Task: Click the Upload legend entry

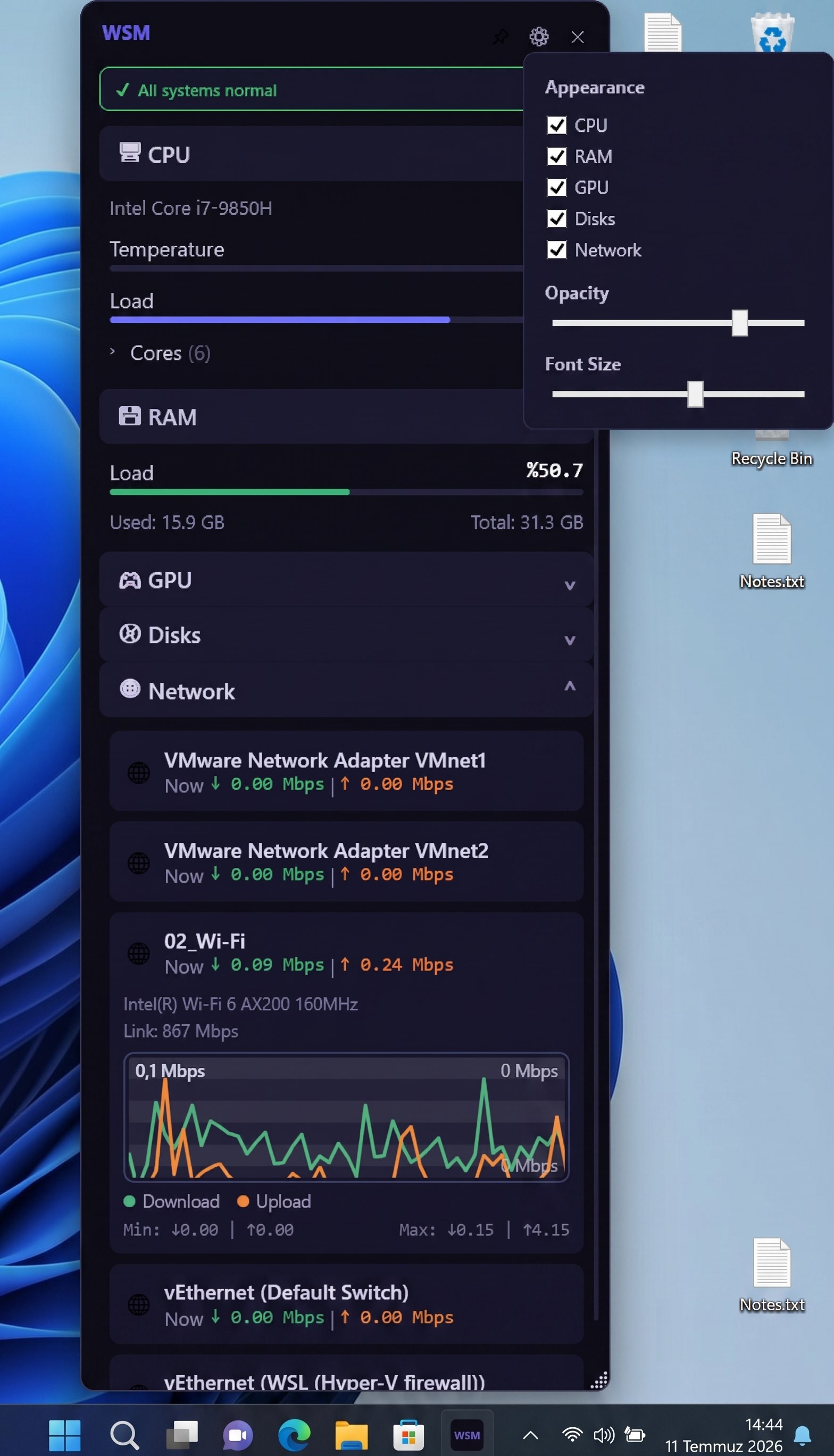Action: (x=274, y=1201)
